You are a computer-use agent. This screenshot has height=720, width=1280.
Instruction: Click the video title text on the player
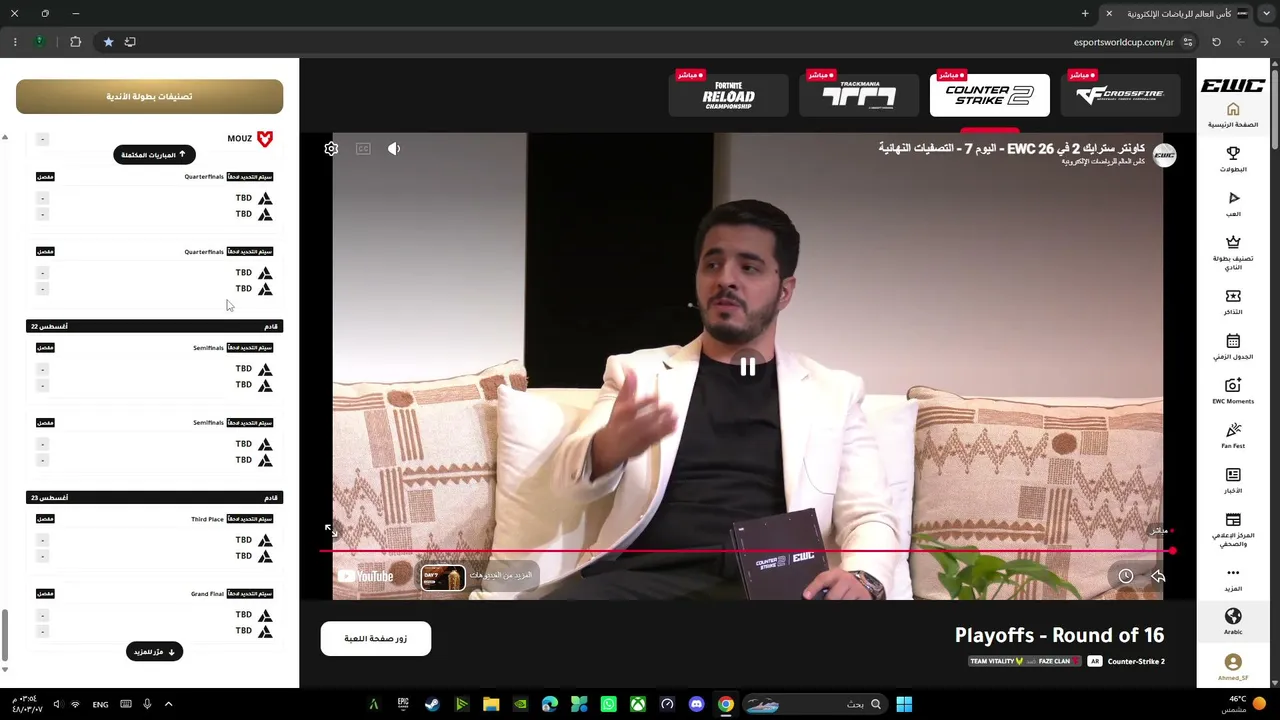1012,148
